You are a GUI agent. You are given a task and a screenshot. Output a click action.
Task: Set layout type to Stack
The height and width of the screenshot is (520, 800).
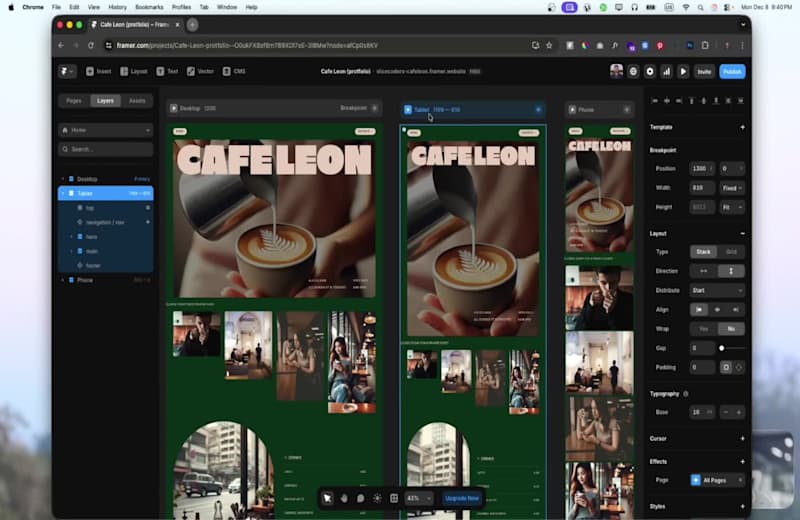704,252
